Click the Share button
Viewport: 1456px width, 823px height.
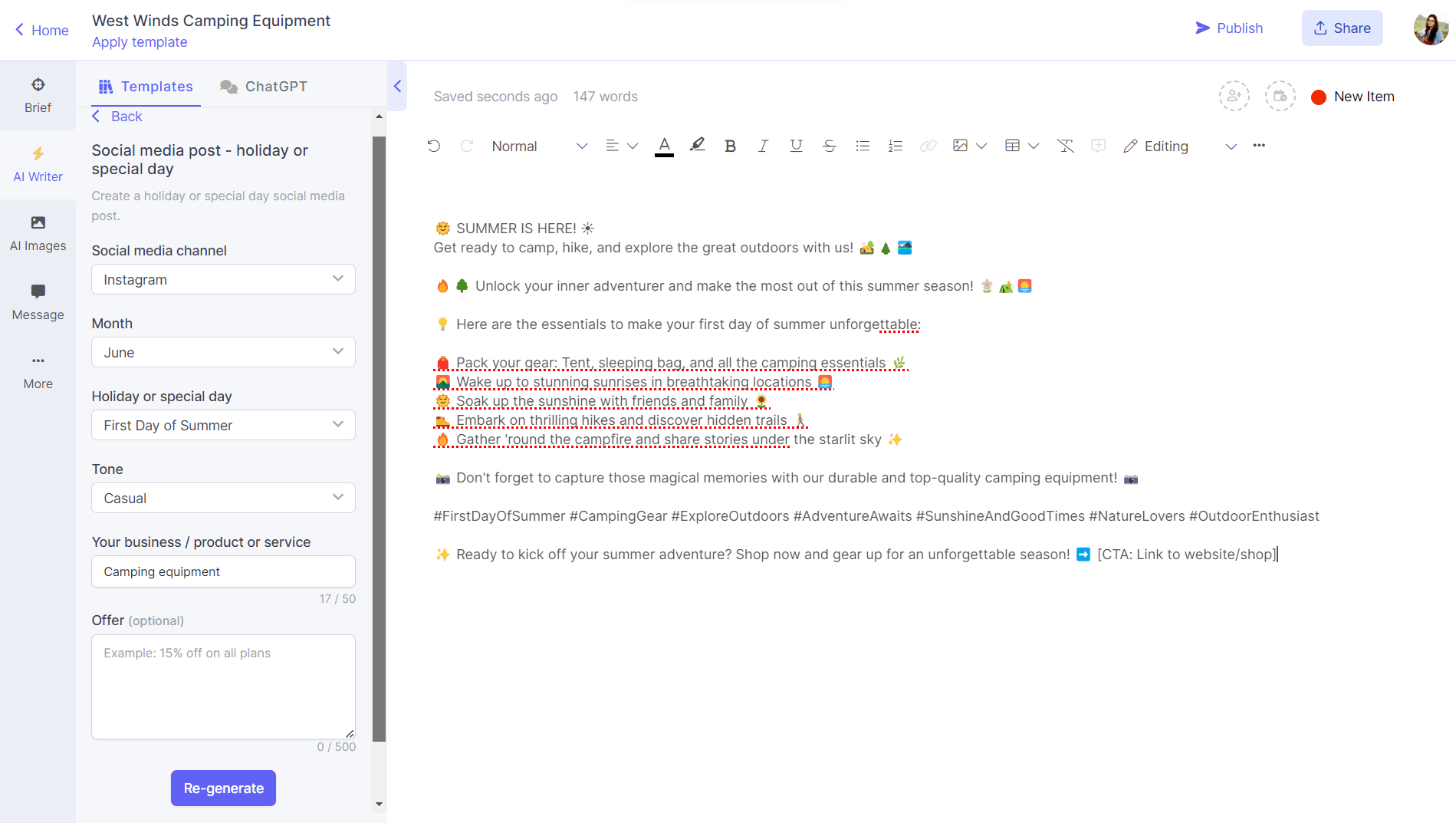pyautogui.click(x=1342, y=28)
